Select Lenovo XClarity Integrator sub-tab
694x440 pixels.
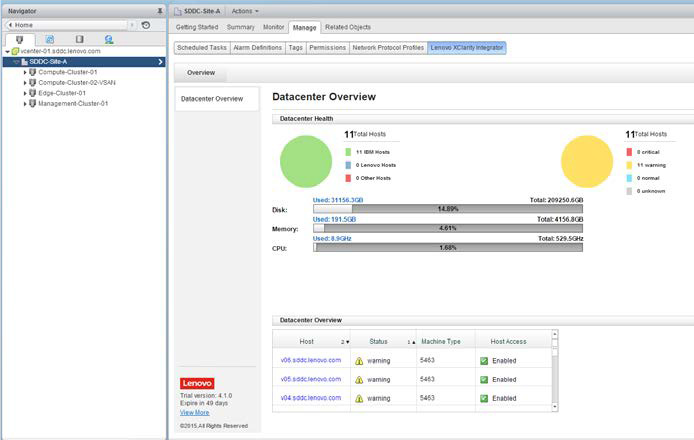(467, 47)
